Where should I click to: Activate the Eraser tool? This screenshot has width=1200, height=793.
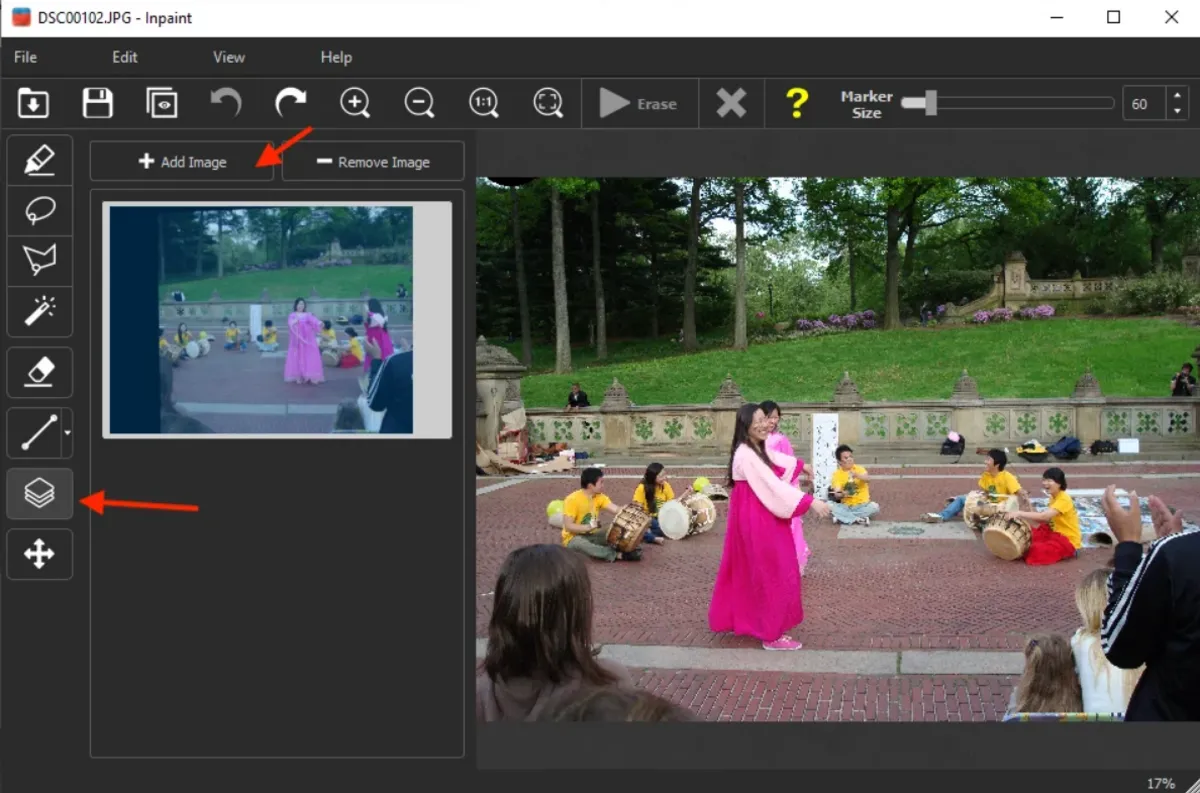[39, 372]
